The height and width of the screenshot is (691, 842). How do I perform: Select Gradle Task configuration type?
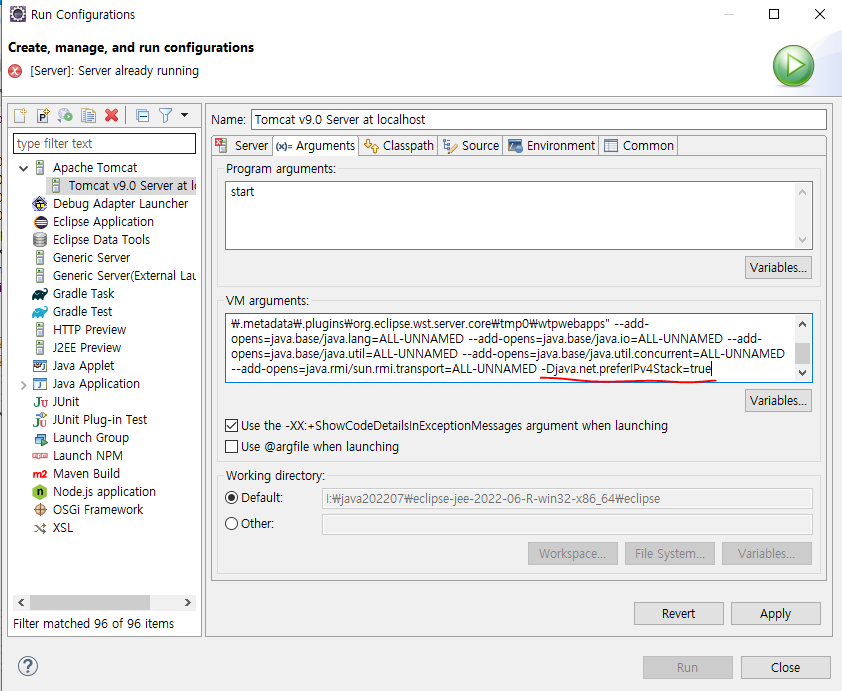click(83, 294)
